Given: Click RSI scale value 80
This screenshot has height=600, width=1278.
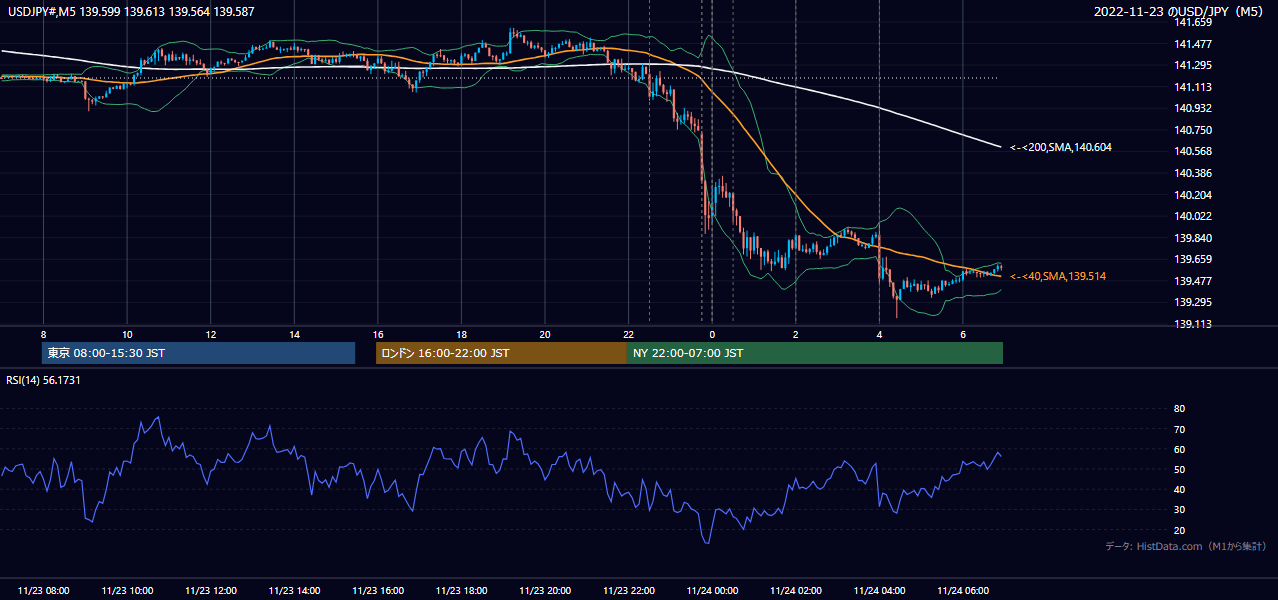Looking at the screenshot, I should click(x=1179, y=409).
